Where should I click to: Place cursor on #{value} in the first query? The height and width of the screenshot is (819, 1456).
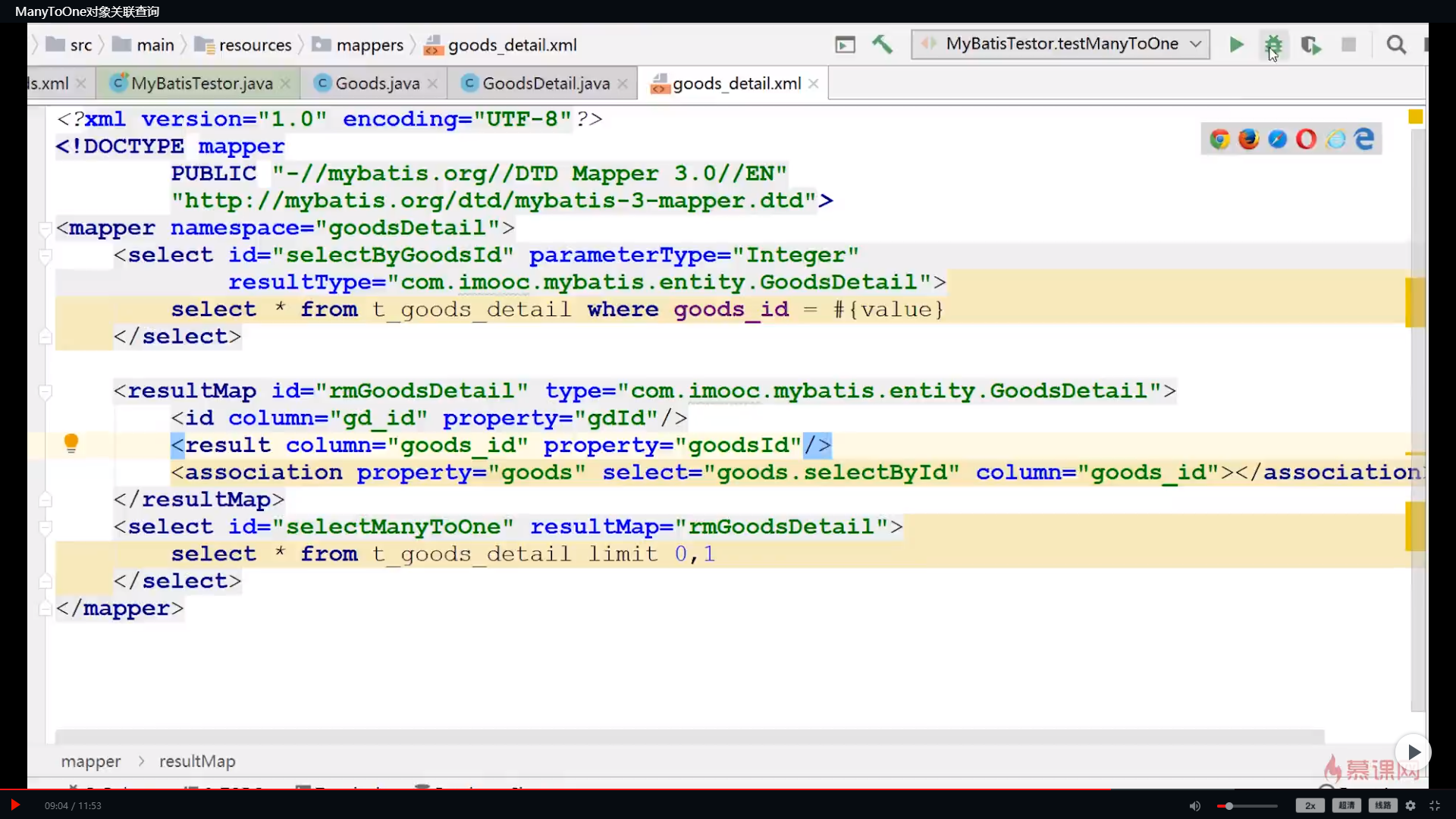tap(889, 309)
